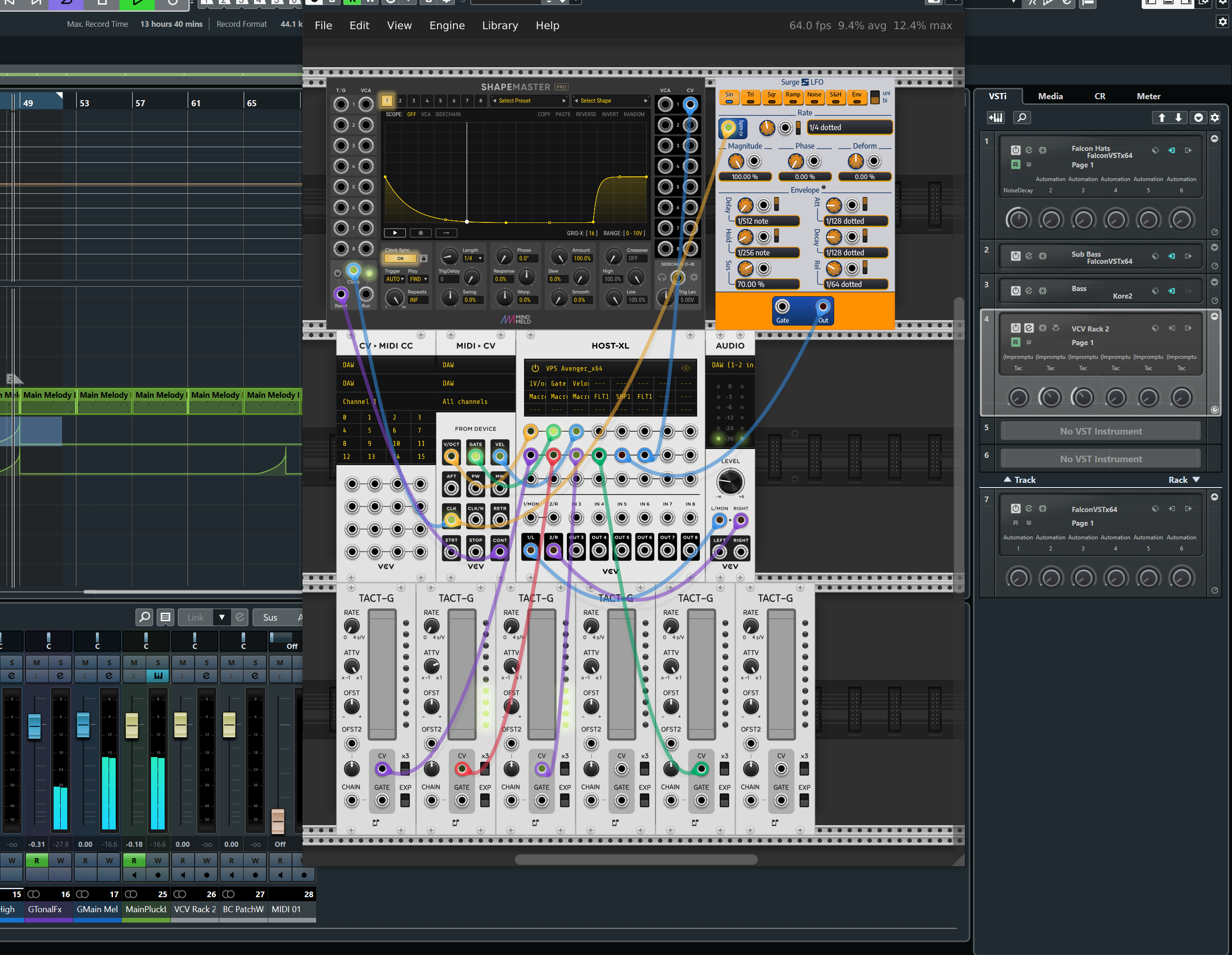The image size is (1232, 955).
Task: Open the VCV Rack Engine menu
Action: 447,25
